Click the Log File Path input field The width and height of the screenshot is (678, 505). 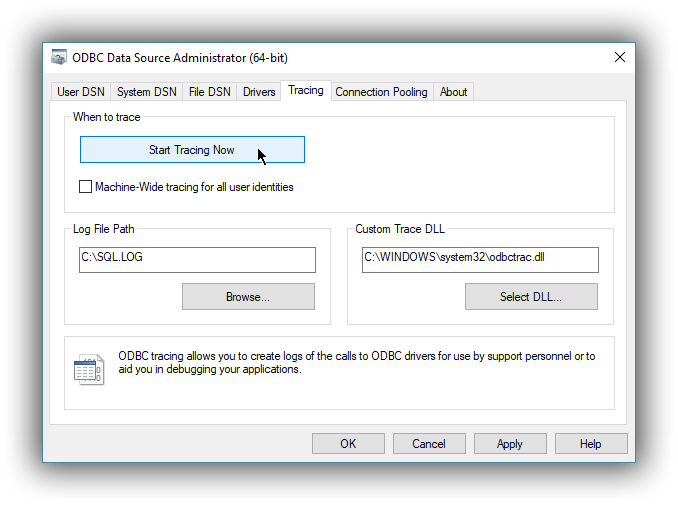(x=197, y=260)
